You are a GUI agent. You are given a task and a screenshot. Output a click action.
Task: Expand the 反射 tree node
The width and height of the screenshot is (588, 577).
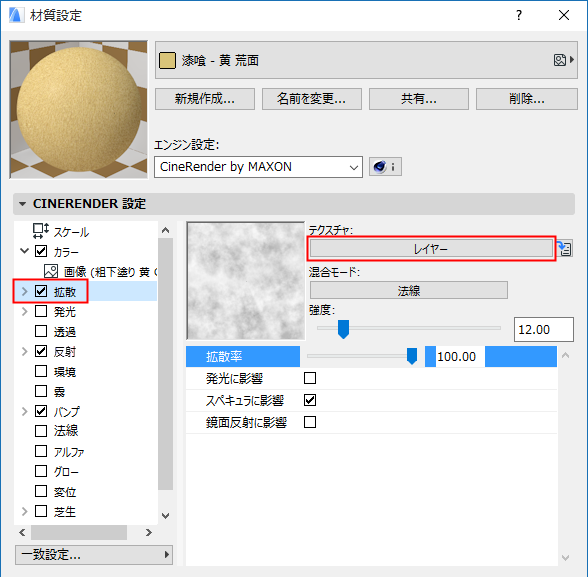24,351
